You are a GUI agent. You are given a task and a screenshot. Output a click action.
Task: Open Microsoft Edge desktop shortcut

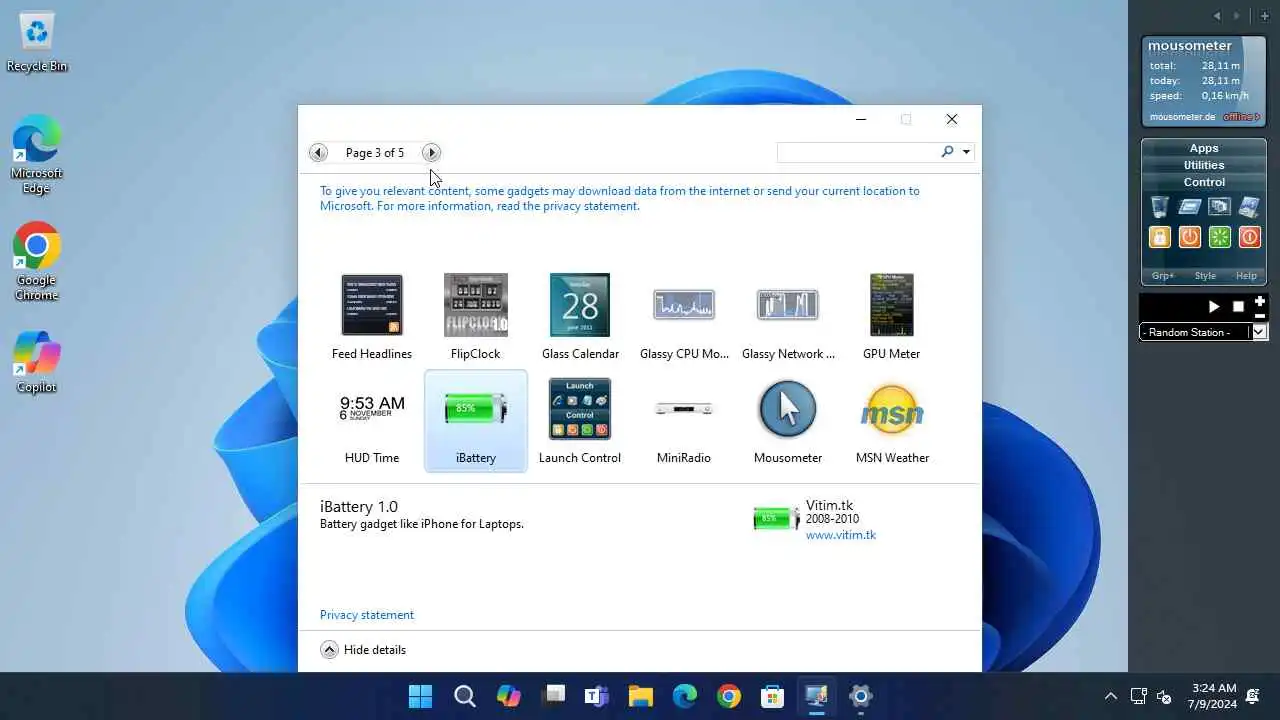37,153
